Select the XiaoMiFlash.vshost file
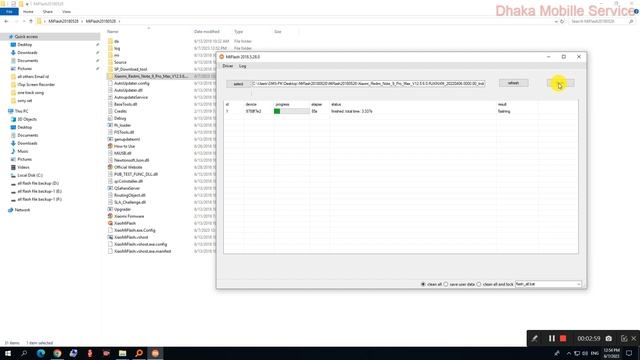Image resolution: width=640 pixels, height=360 pixels. [x=131, y=237]
